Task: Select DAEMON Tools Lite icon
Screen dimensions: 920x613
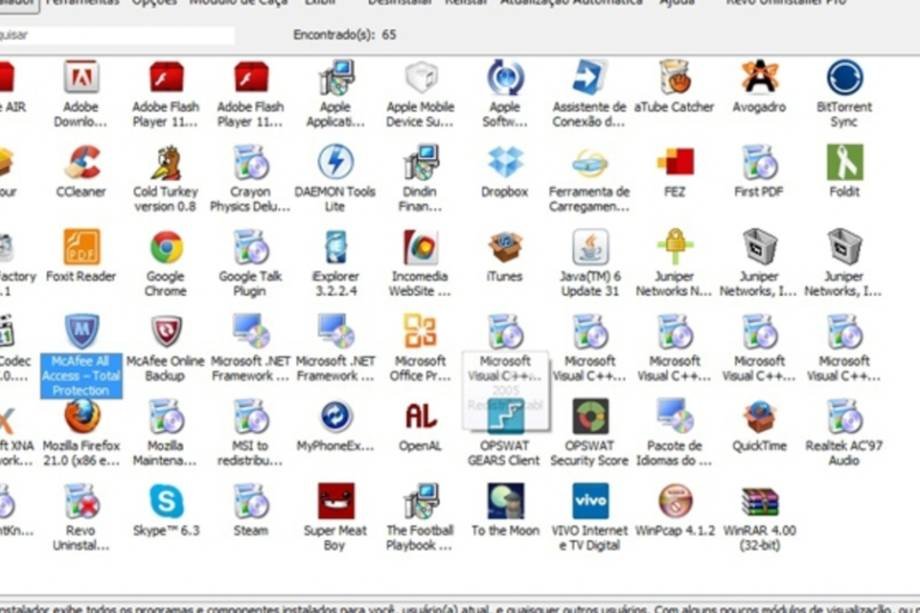Action: pos(335,162)
